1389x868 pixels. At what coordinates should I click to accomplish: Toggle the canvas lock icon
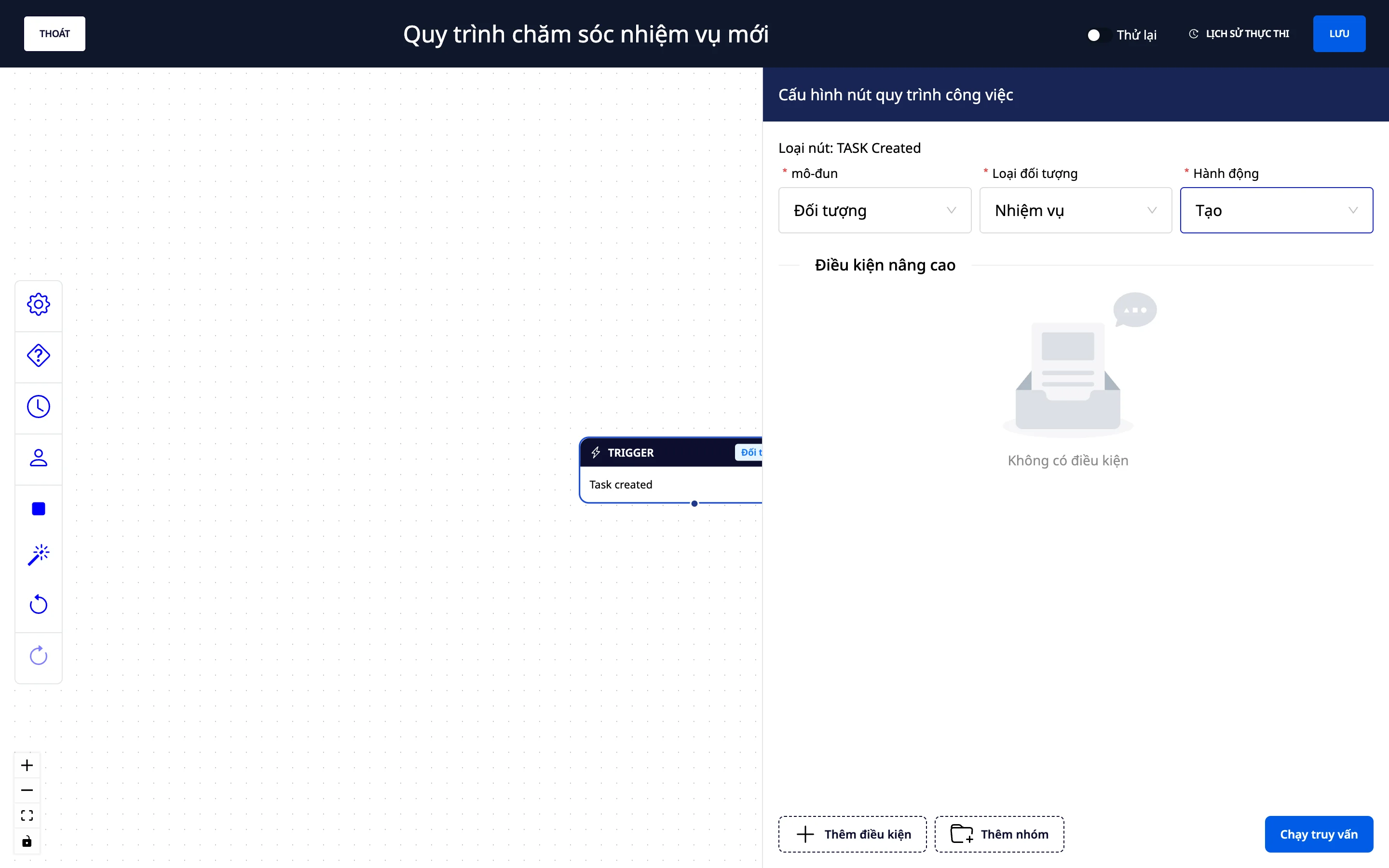27,841
